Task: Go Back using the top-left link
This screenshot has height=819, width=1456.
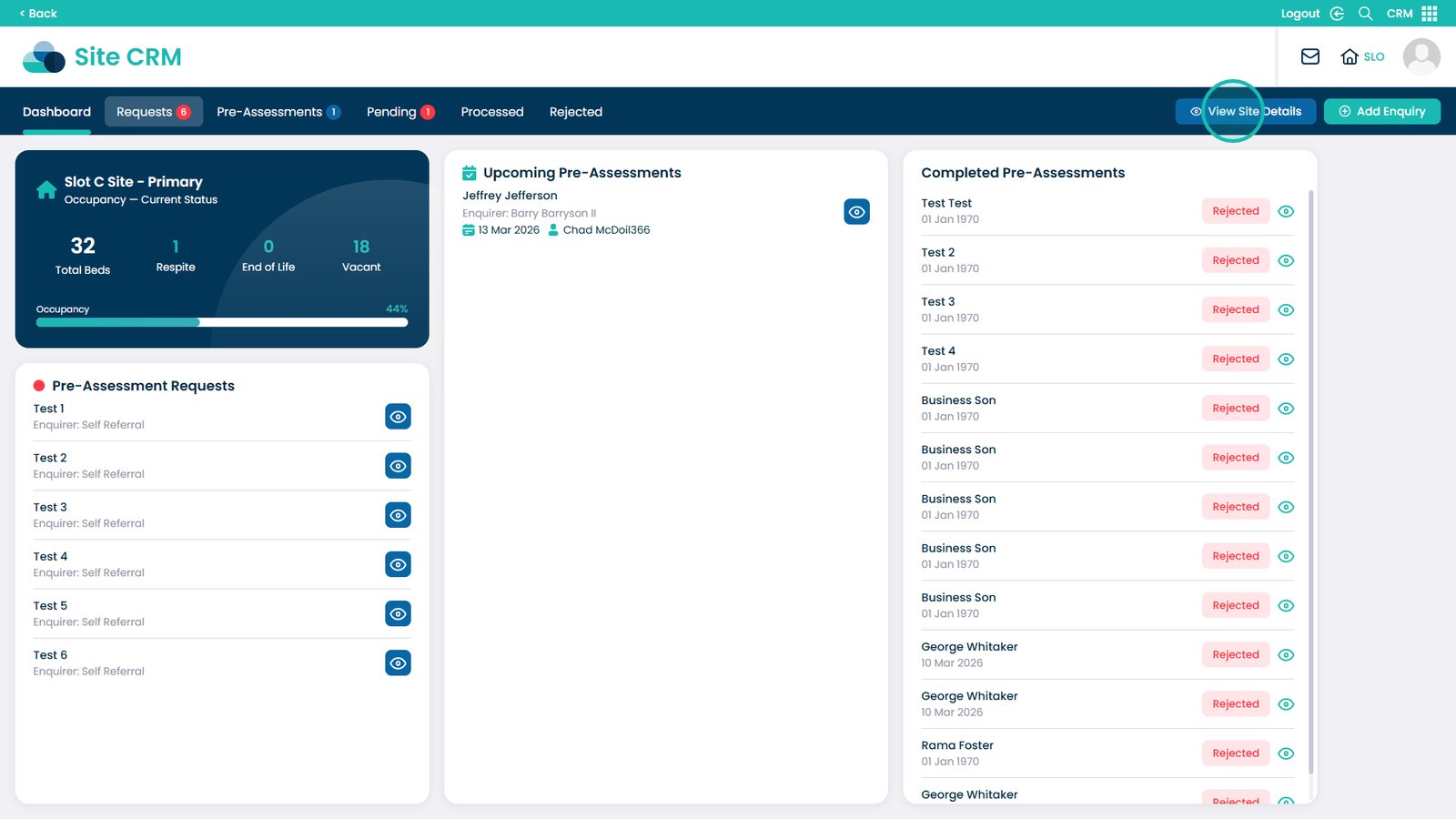Action: (x=38, y=14)
